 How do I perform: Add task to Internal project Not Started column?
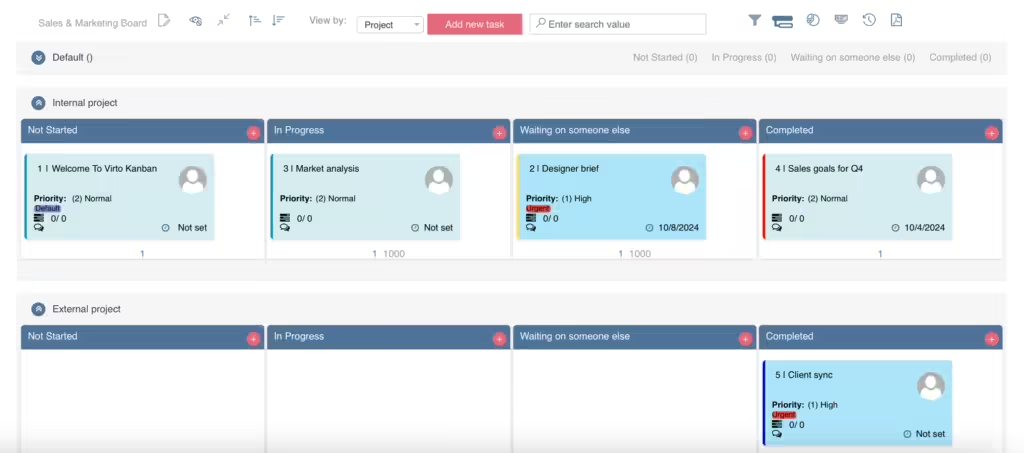point(253,133)
